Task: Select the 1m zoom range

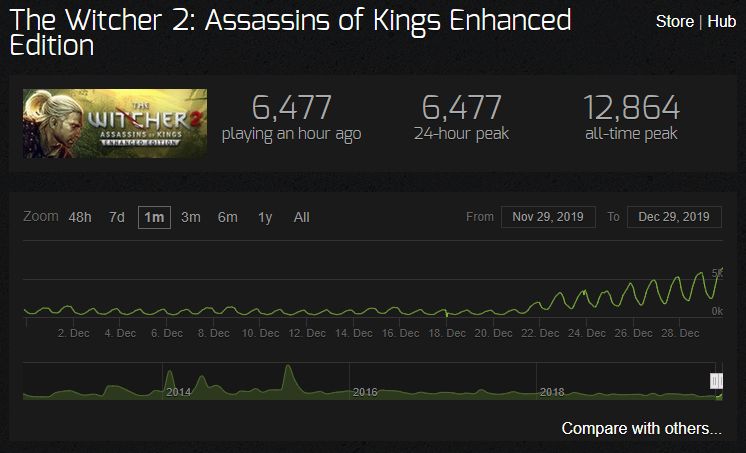Action: 154,217
